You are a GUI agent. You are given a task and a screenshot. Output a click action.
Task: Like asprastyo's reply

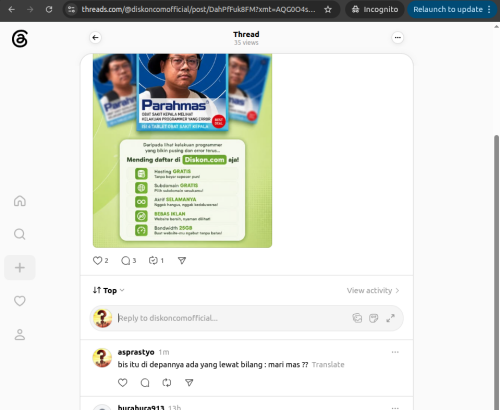(x=123, y=383)
